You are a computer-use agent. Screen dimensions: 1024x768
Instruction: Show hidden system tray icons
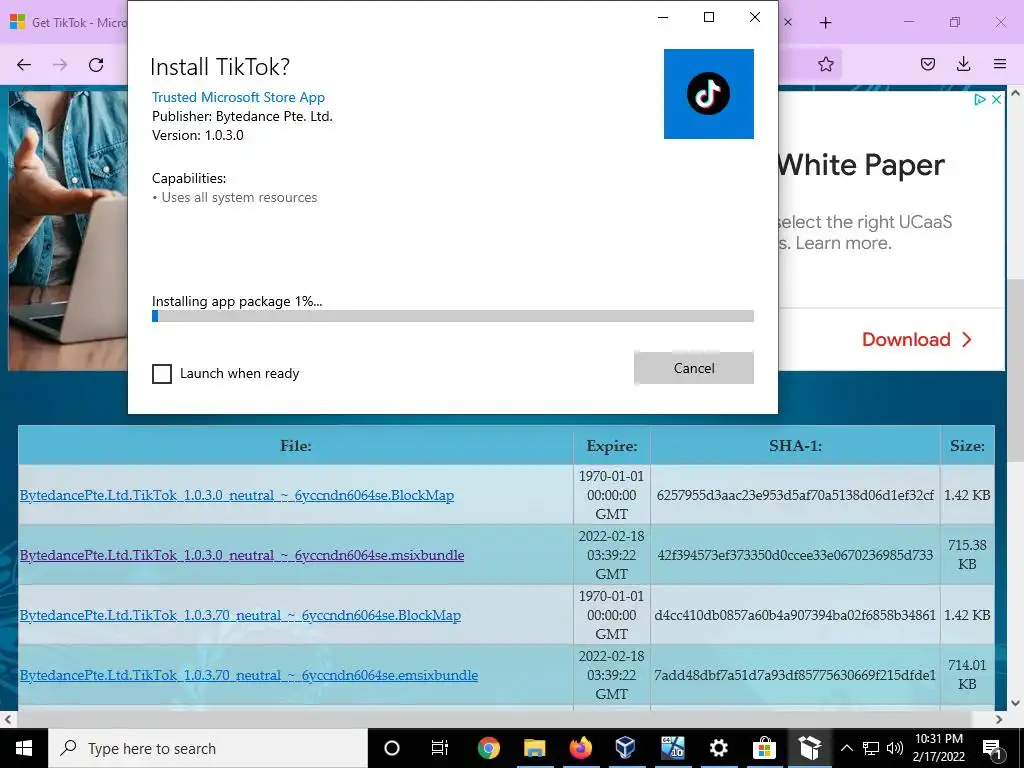tap(846, 748)
